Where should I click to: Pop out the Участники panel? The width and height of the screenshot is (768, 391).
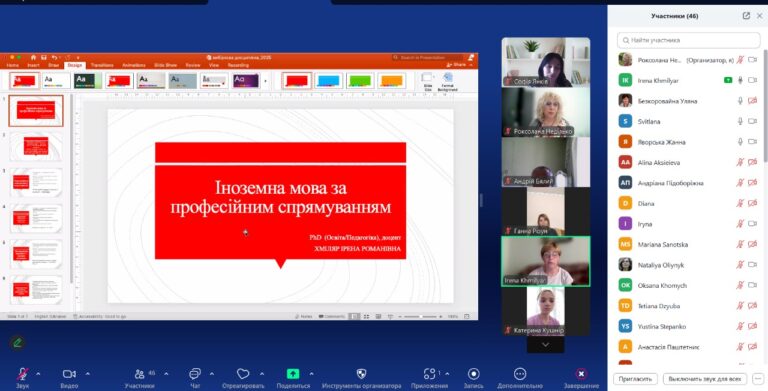(746, 16)
